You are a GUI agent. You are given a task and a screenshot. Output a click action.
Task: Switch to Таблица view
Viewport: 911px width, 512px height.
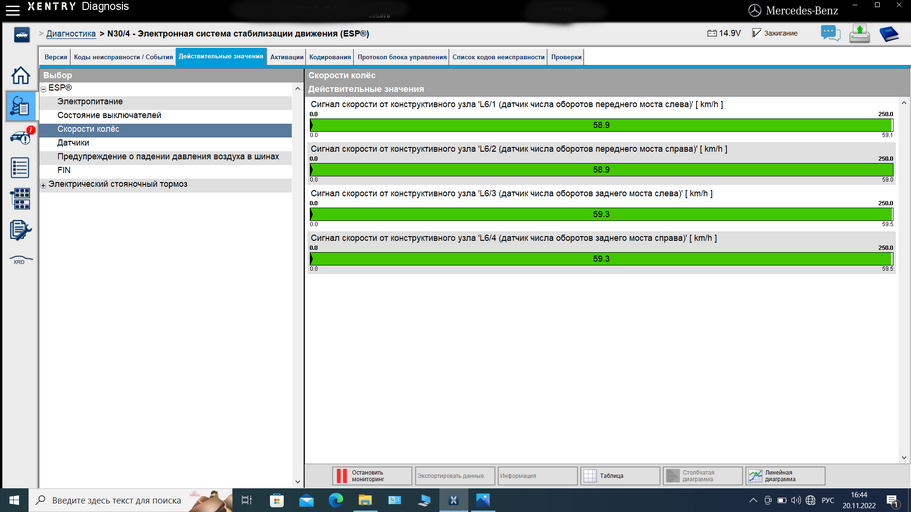pos(621,476)
